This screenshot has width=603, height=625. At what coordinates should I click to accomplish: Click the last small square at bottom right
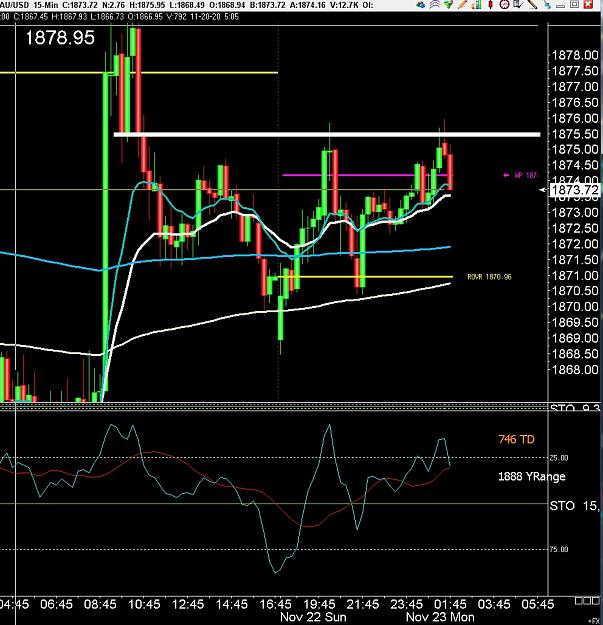[596, 601]
